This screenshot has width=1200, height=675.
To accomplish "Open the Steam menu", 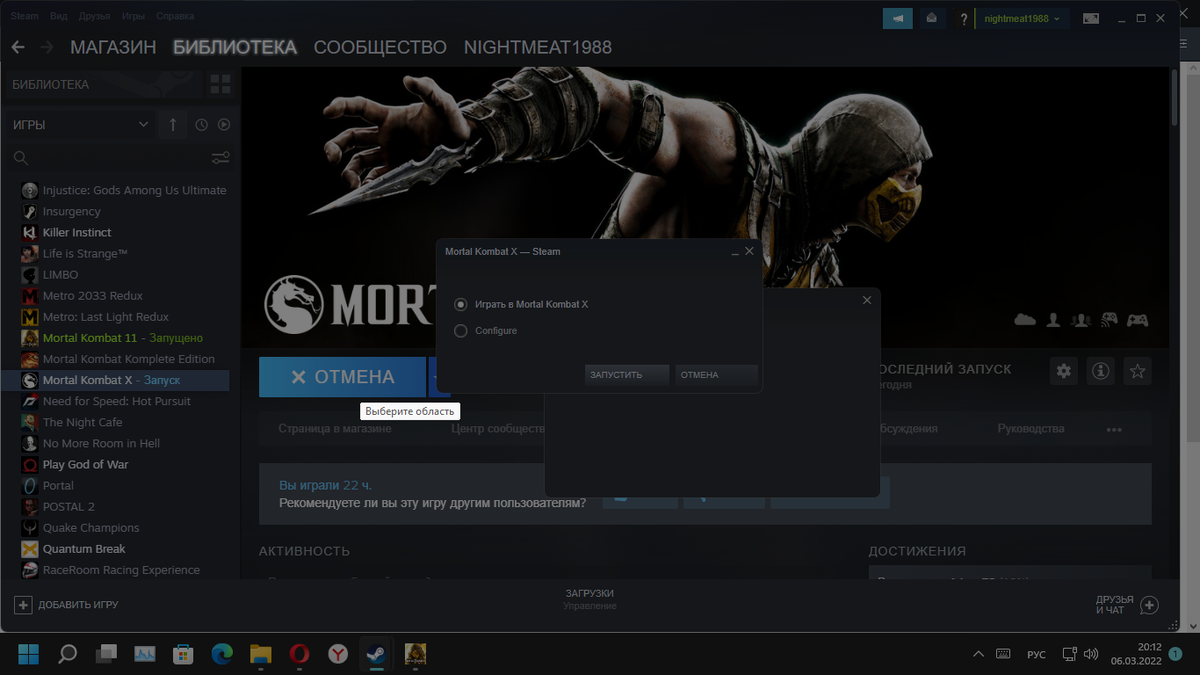I will 25,16.
